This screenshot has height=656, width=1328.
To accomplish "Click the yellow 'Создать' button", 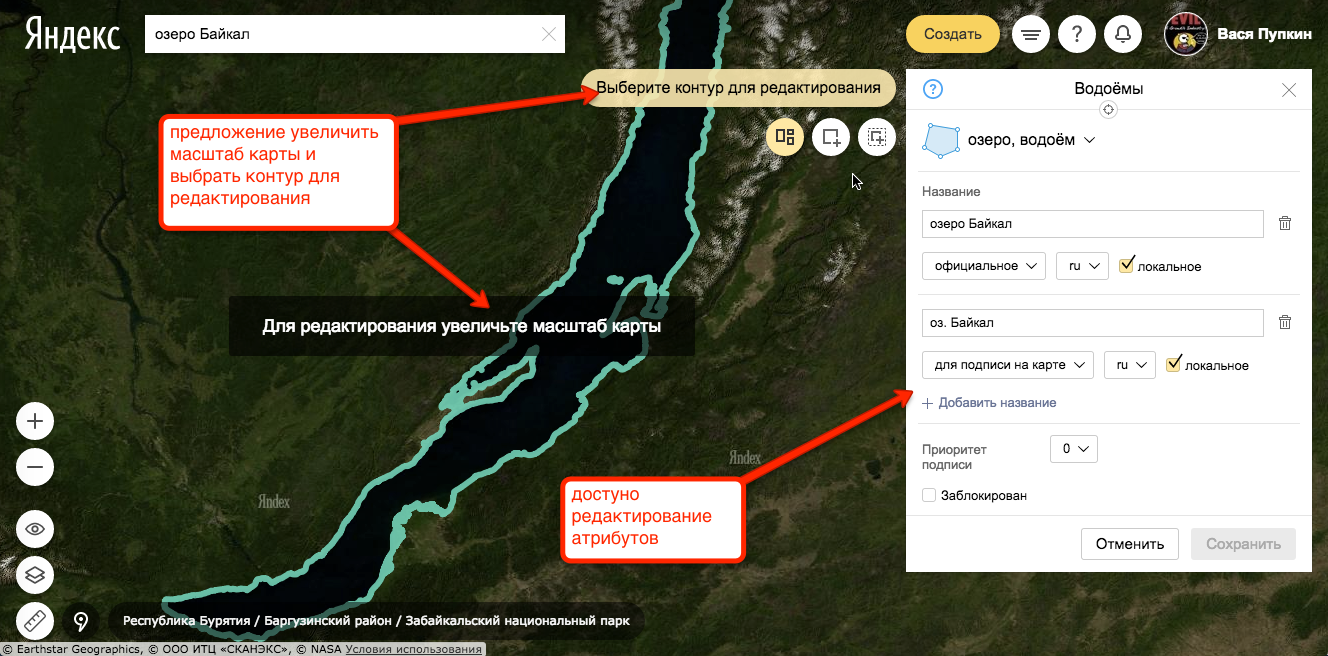I will tap(952, 34).
